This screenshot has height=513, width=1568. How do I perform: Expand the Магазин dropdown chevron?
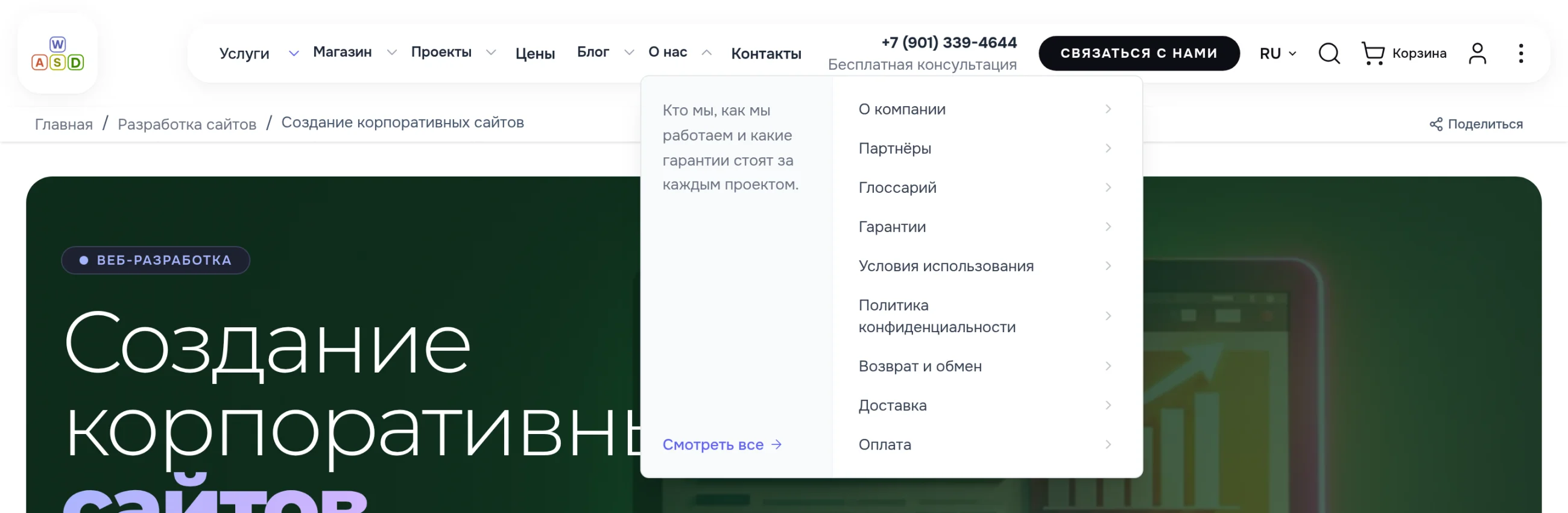coord(392,53)
